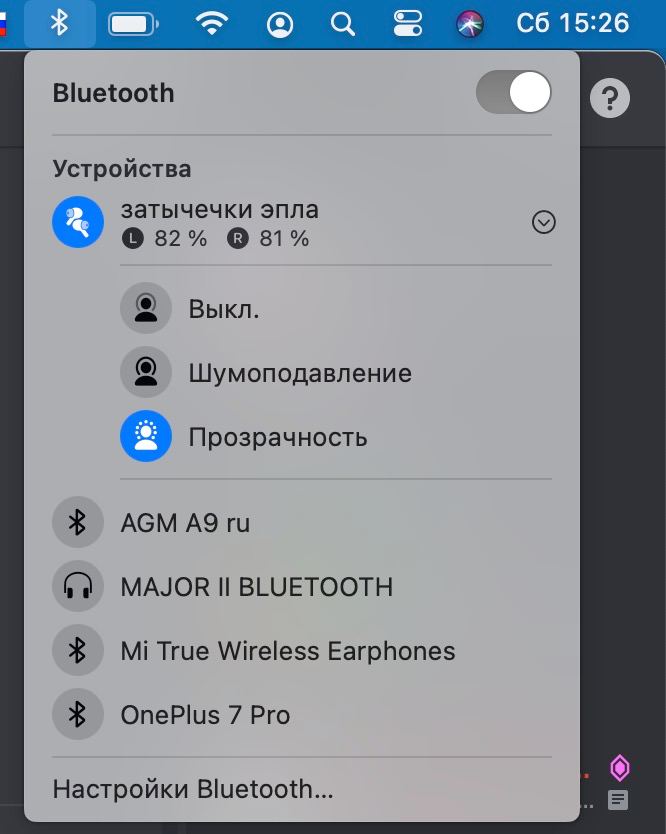Connect Mi True Wireless Earphones

pos(302,650)
